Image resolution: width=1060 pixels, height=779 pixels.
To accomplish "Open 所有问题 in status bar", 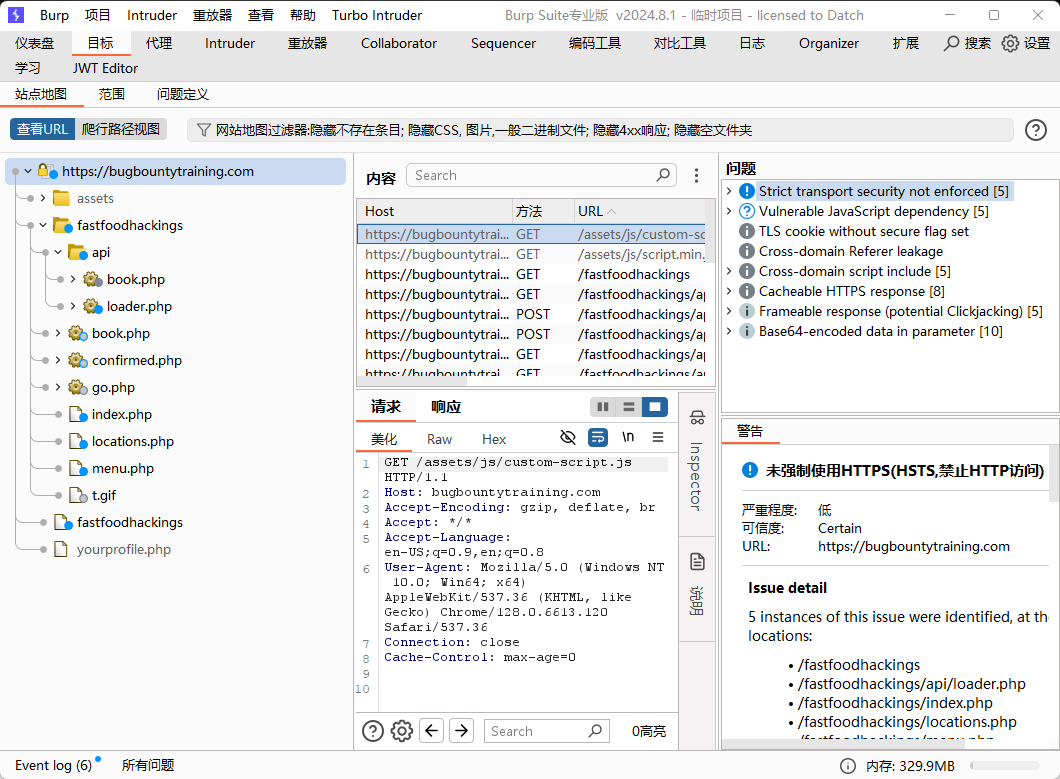I will (148, 765).
